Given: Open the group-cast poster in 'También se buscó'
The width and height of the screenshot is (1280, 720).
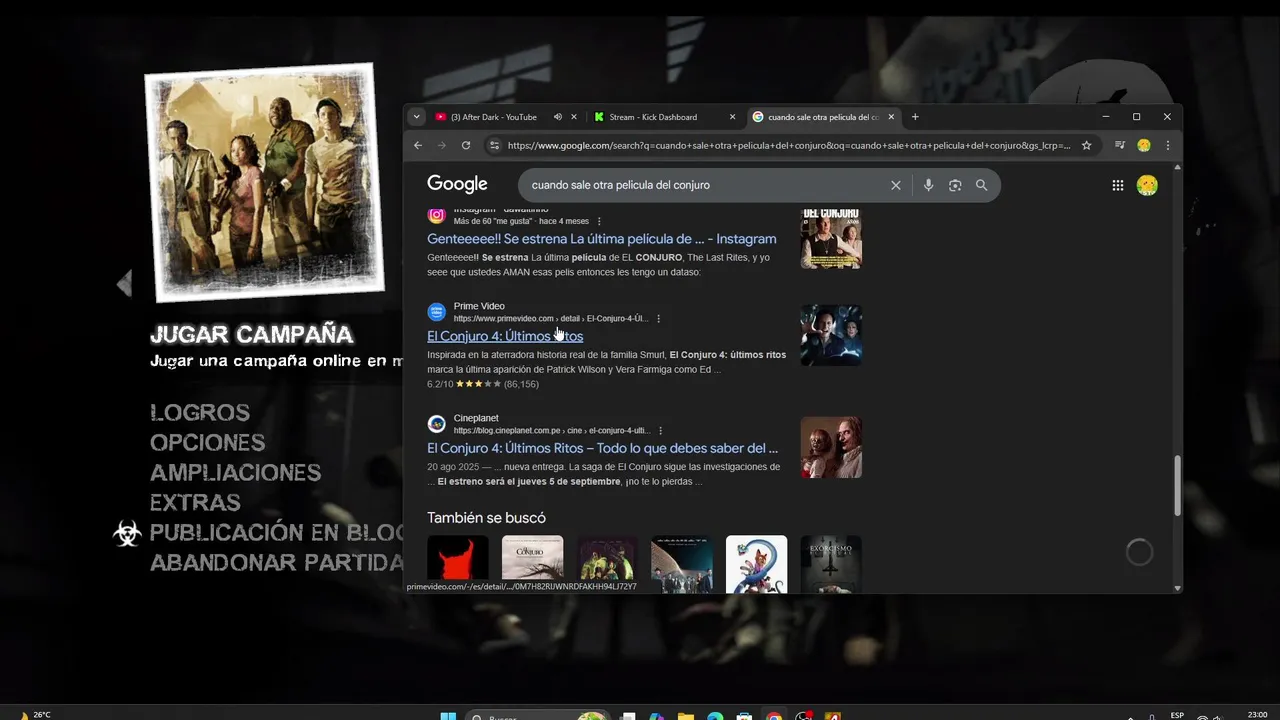Looking at the screenshot, I should tap(682, 564).
